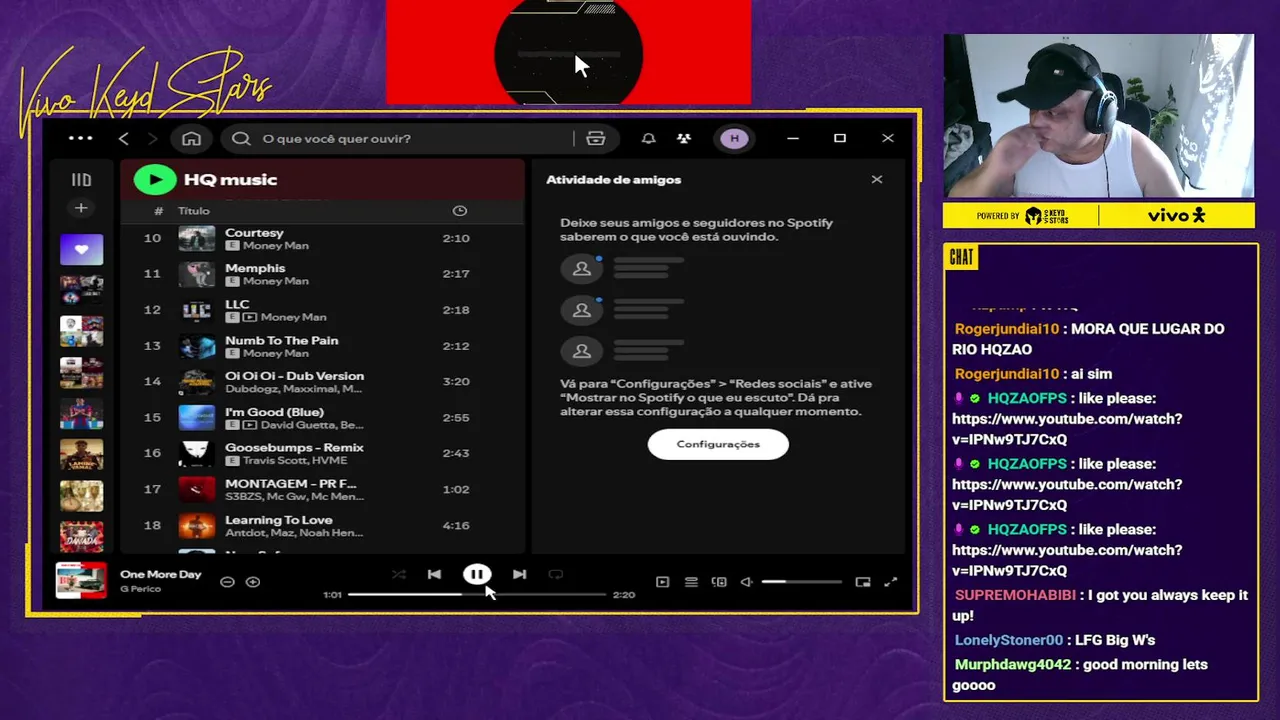Toggle the Now Playing view icon
The width and height of the screenshot is (1280, 720).
(x=662, y=582)
